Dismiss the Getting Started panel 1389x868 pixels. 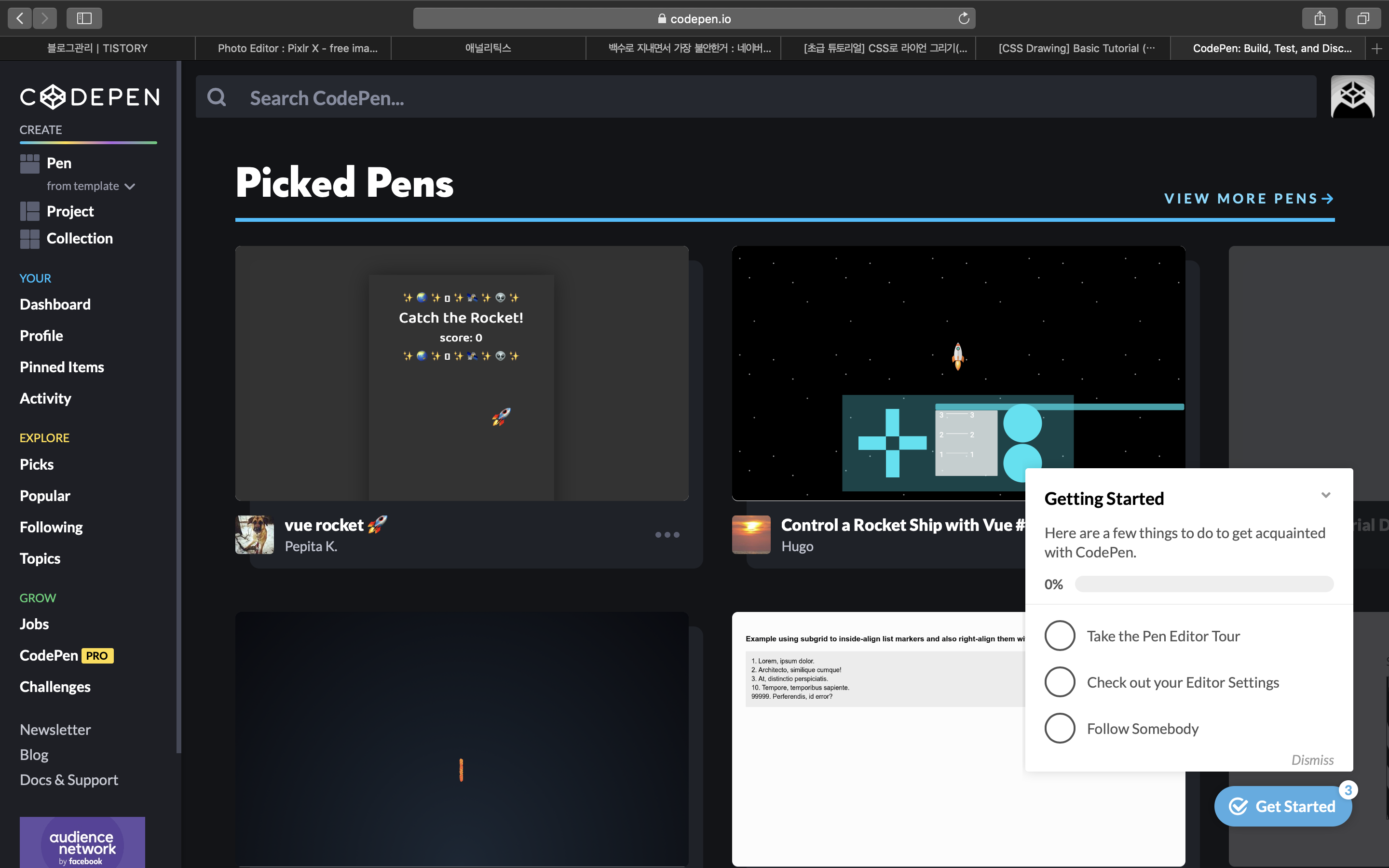point(1312,759)
